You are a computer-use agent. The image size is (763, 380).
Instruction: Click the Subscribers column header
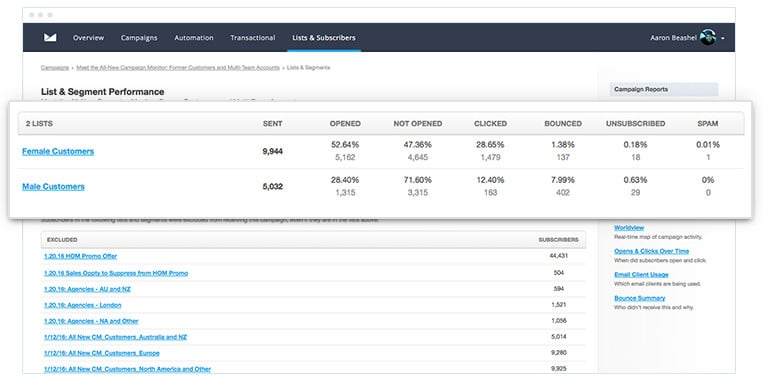pos(559,240)
